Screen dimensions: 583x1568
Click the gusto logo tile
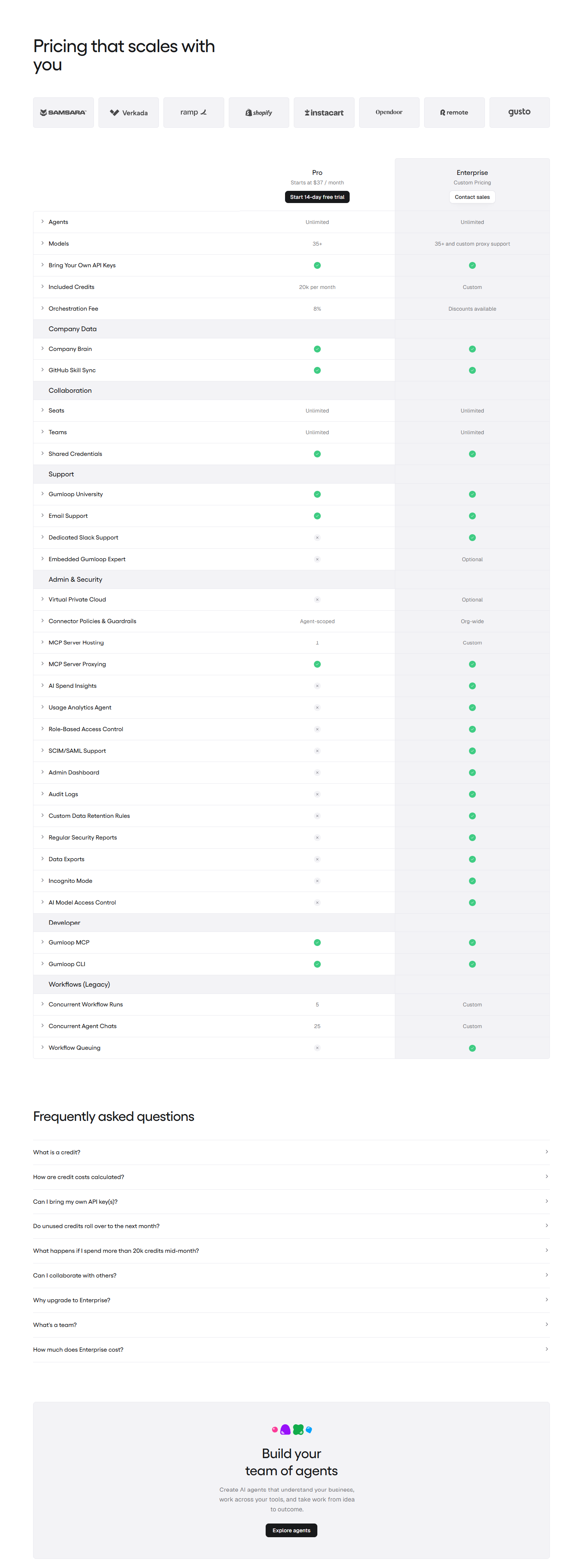point(519,113)
